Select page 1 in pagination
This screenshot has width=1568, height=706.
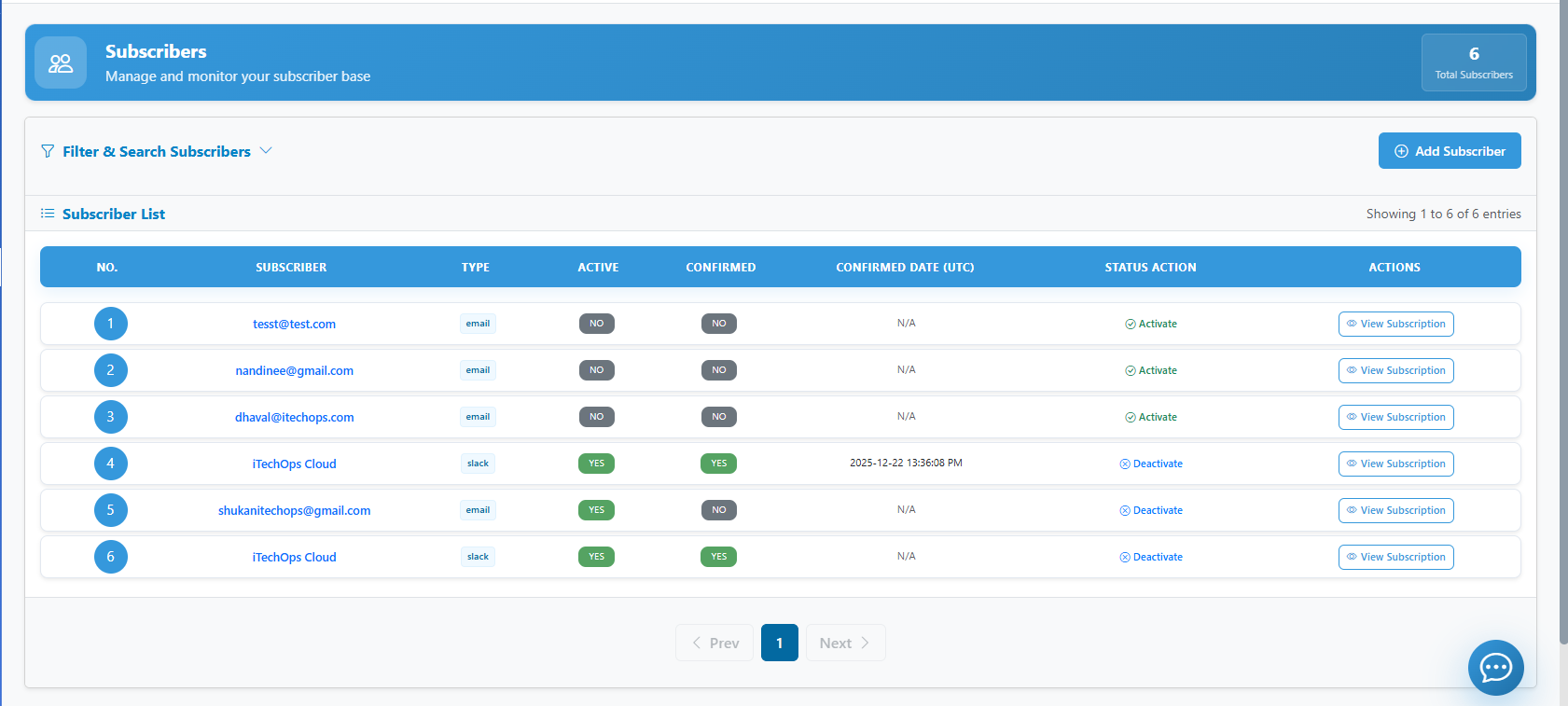[x=779, y=643]
